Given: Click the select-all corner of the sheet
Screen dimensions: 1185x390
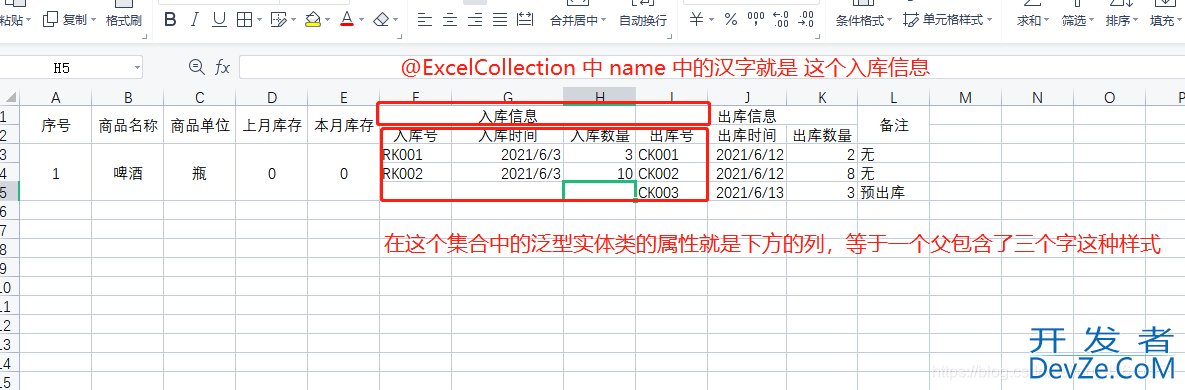Looking at the screenshot, I should [9, 97].
